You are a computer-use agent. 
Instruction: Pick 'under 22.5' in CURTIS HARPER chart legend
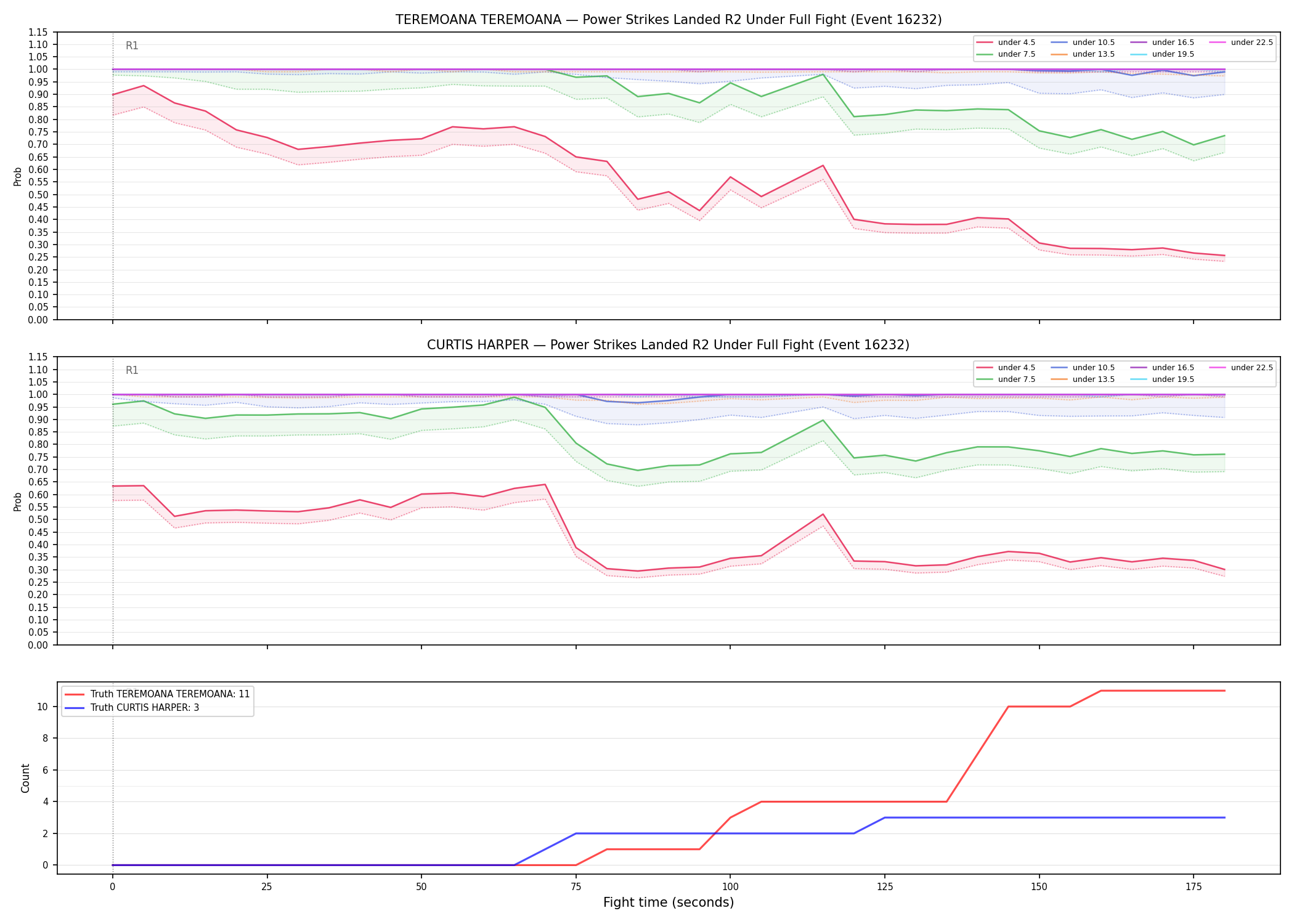coord(1242,368)
